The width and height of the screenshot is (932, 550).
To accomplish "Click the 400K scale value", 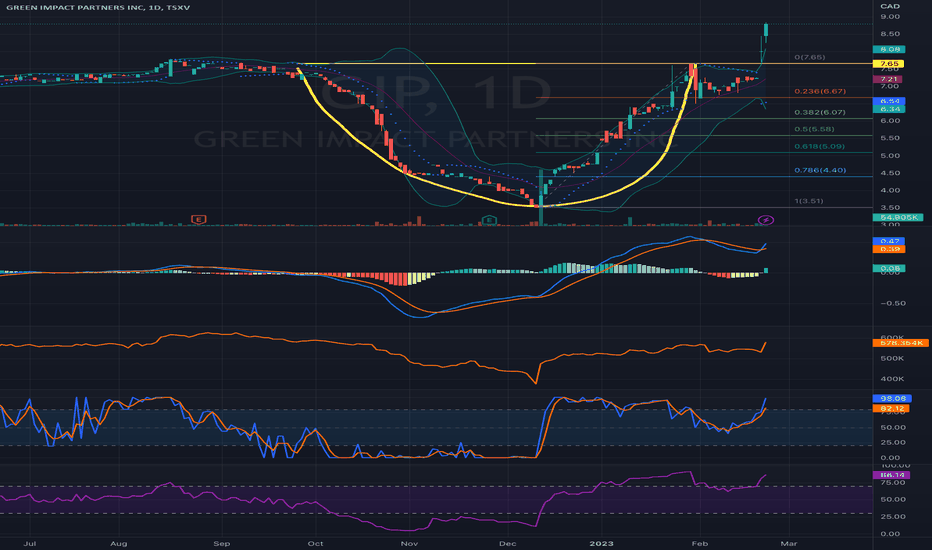I will [892, 379].
